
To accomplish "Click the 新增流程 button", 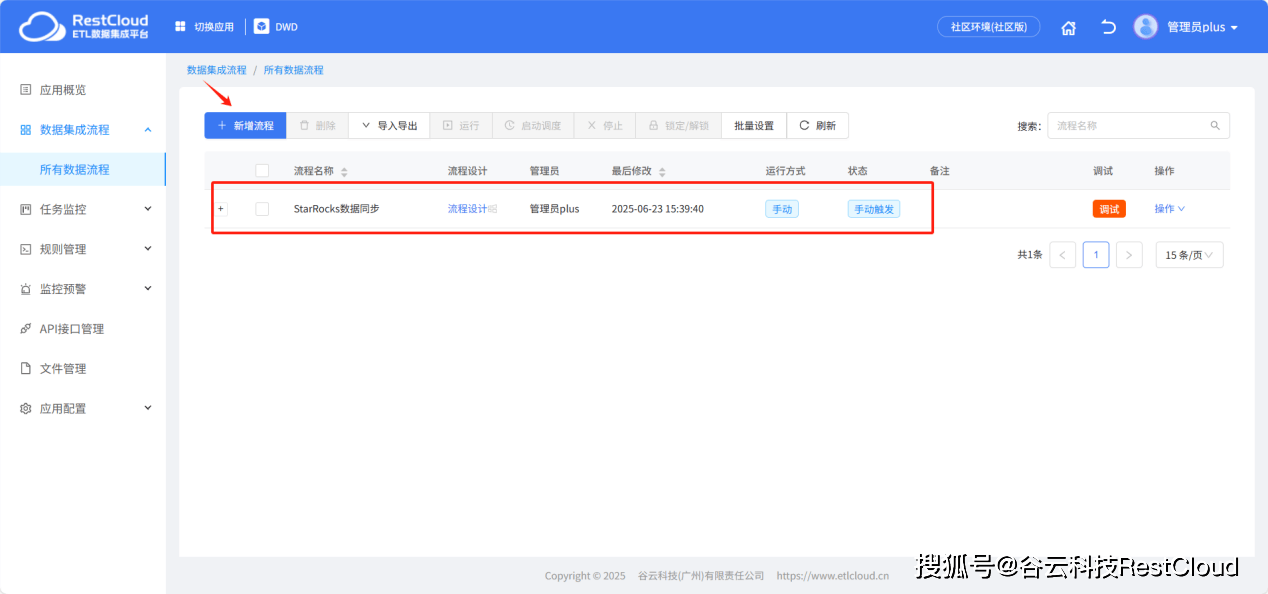I will (245, 126).
